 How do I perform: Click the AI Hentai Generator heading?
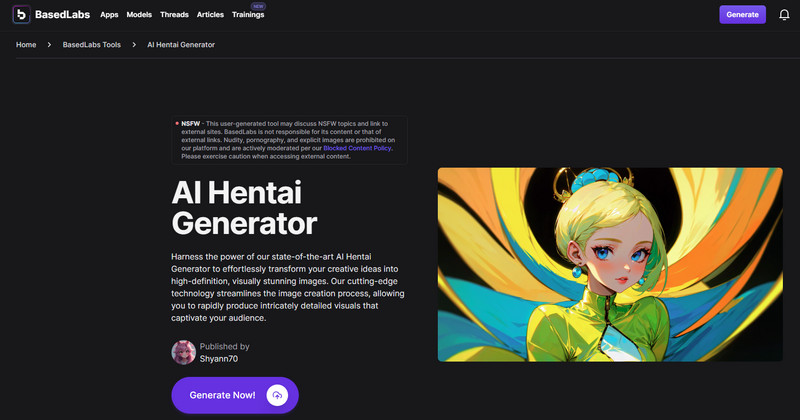[x=244, y=208]
